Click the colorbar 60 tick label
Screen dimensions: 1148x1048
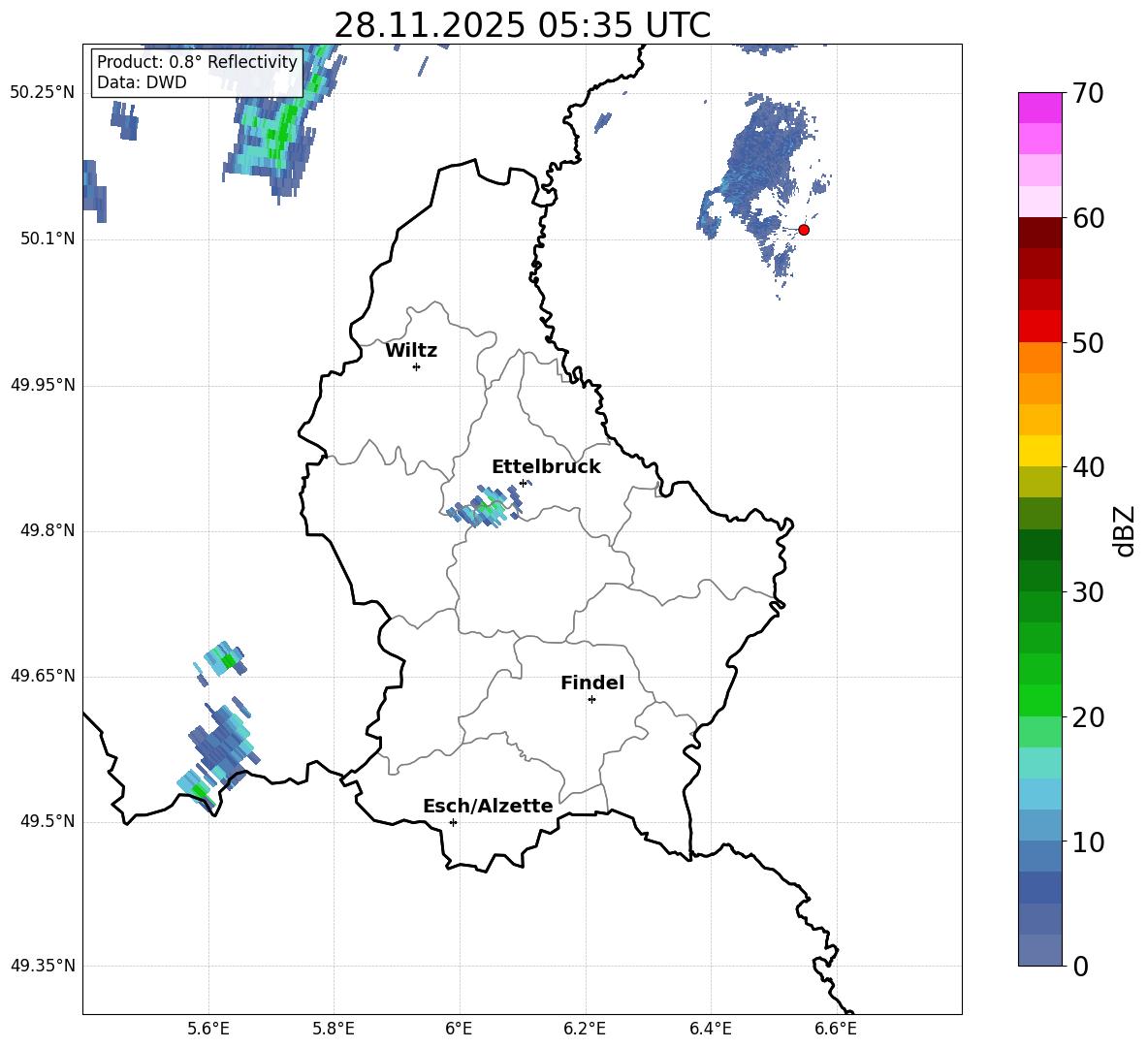[x=1088, y=218]
